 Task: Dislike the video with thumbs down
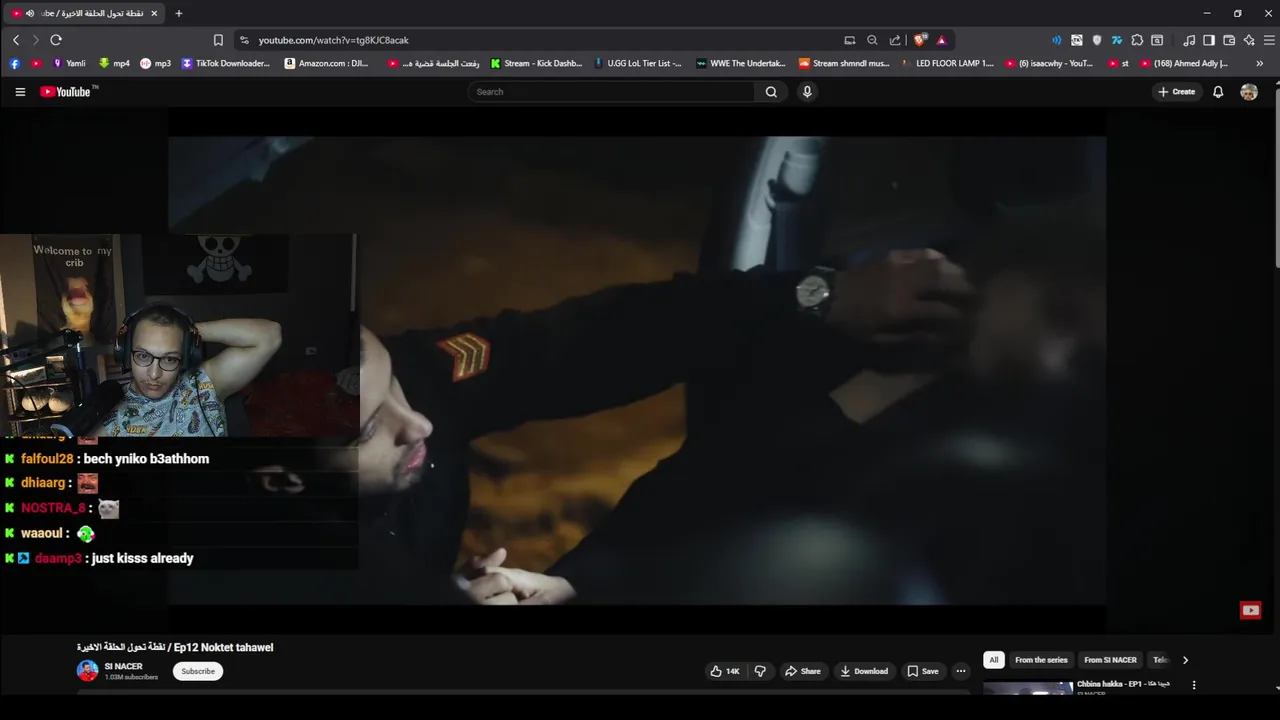(x=760, y=671)
